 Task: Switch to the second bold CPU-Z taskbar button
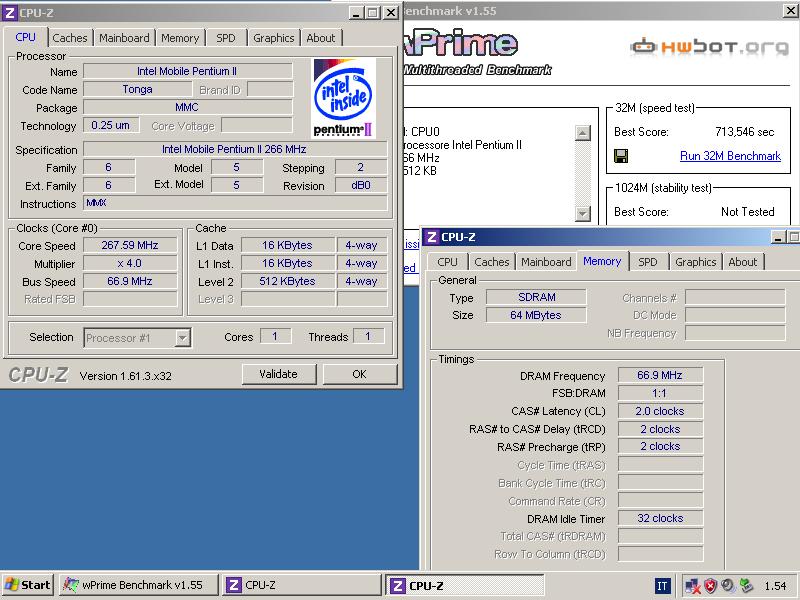[464, 586]
